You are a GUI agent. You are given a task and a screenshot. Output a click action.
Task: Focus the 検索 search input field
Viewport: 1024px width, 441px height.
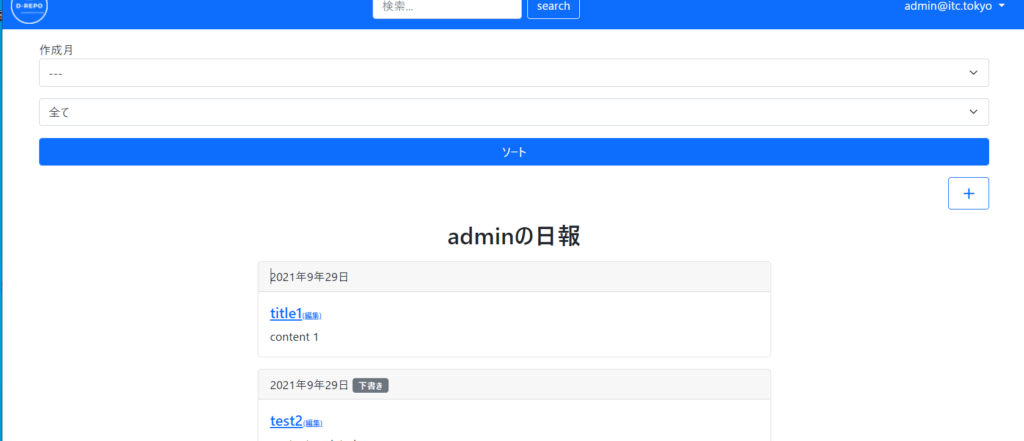pyautogui.click(x=447, y=7)
